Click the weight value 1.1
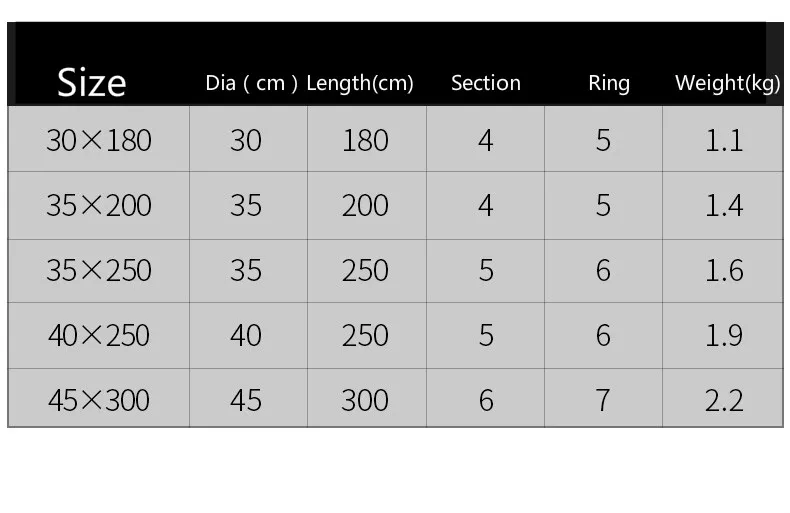This screenshot has height=513, width=790. click(x=724, y=140)
